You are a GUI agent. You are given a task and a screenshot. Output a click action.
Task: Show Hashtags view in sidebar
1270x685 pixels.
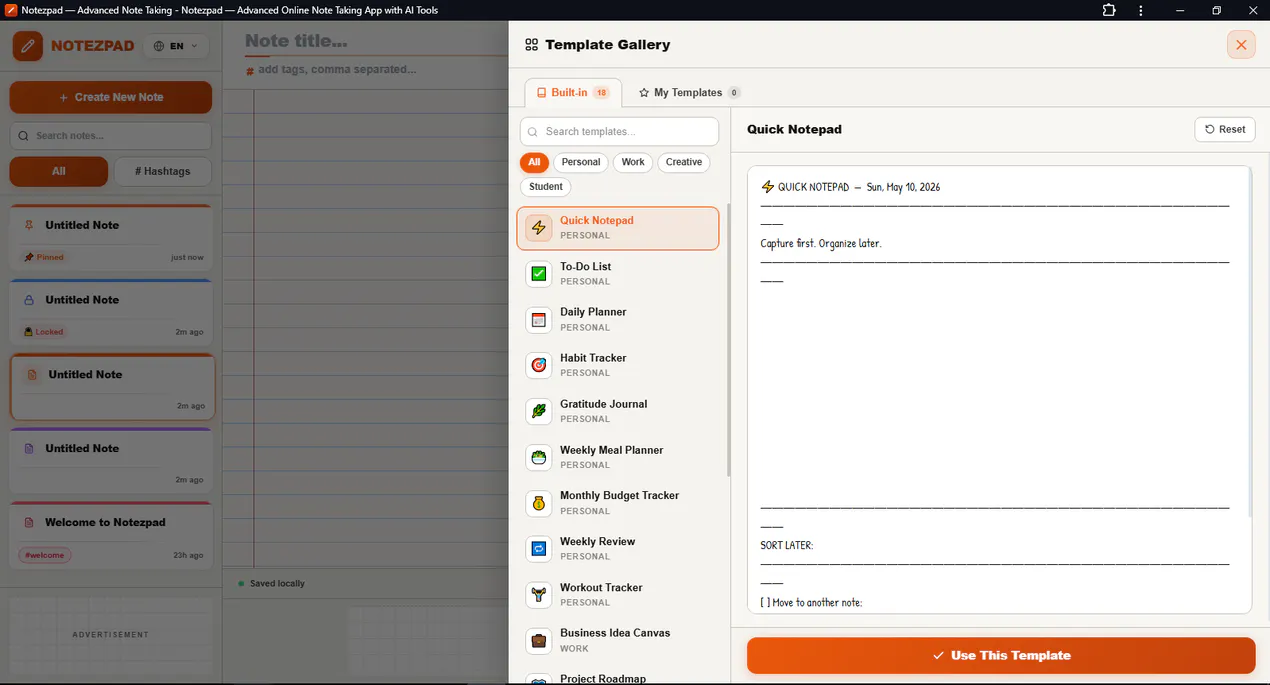point(163,171)
